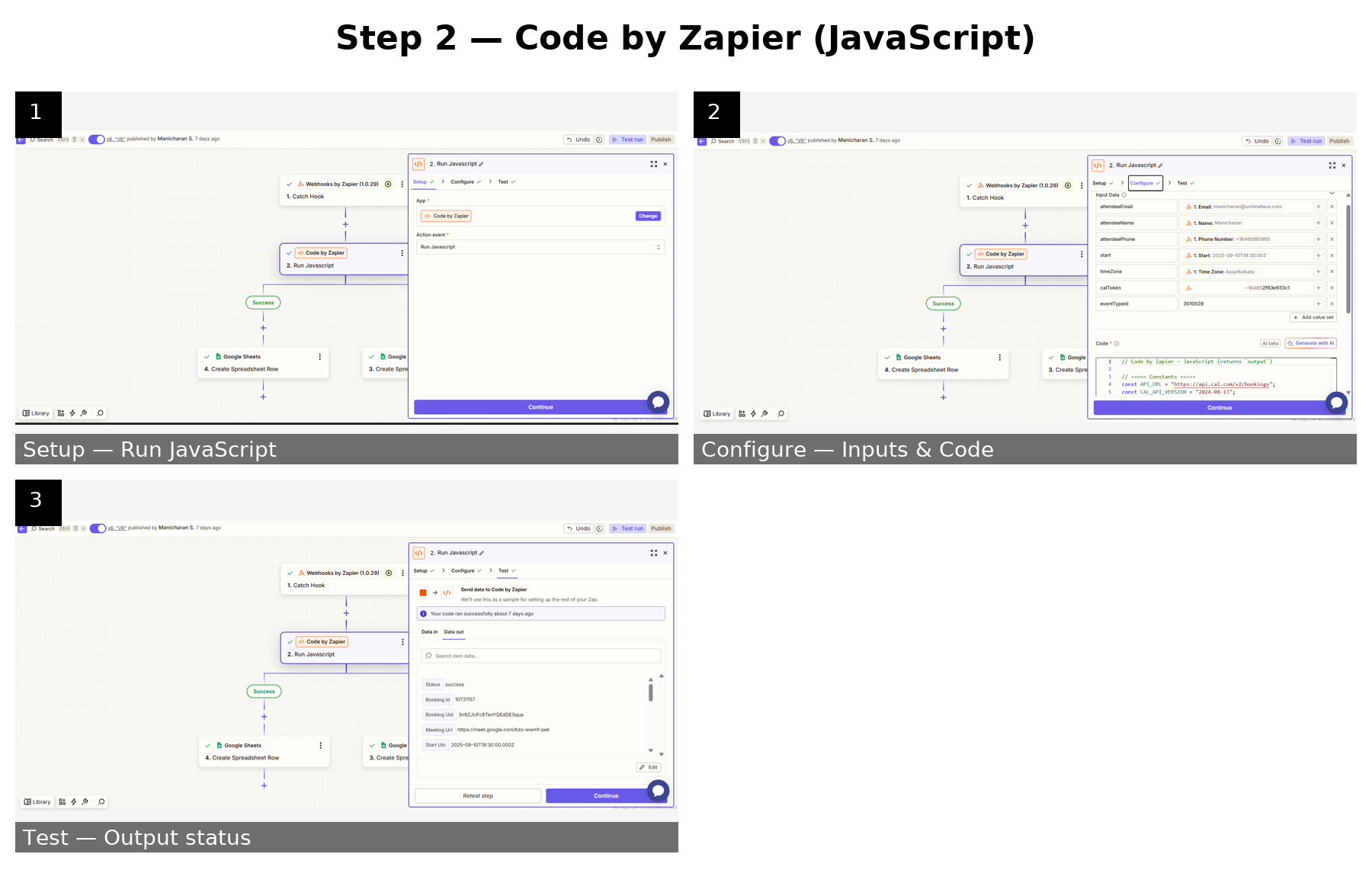Image resolution: width=1372 pixels, height=883 pixels.
Task: In screenshot 2, click plus on attendeePhone row
Action: (x=1318, y=239)
